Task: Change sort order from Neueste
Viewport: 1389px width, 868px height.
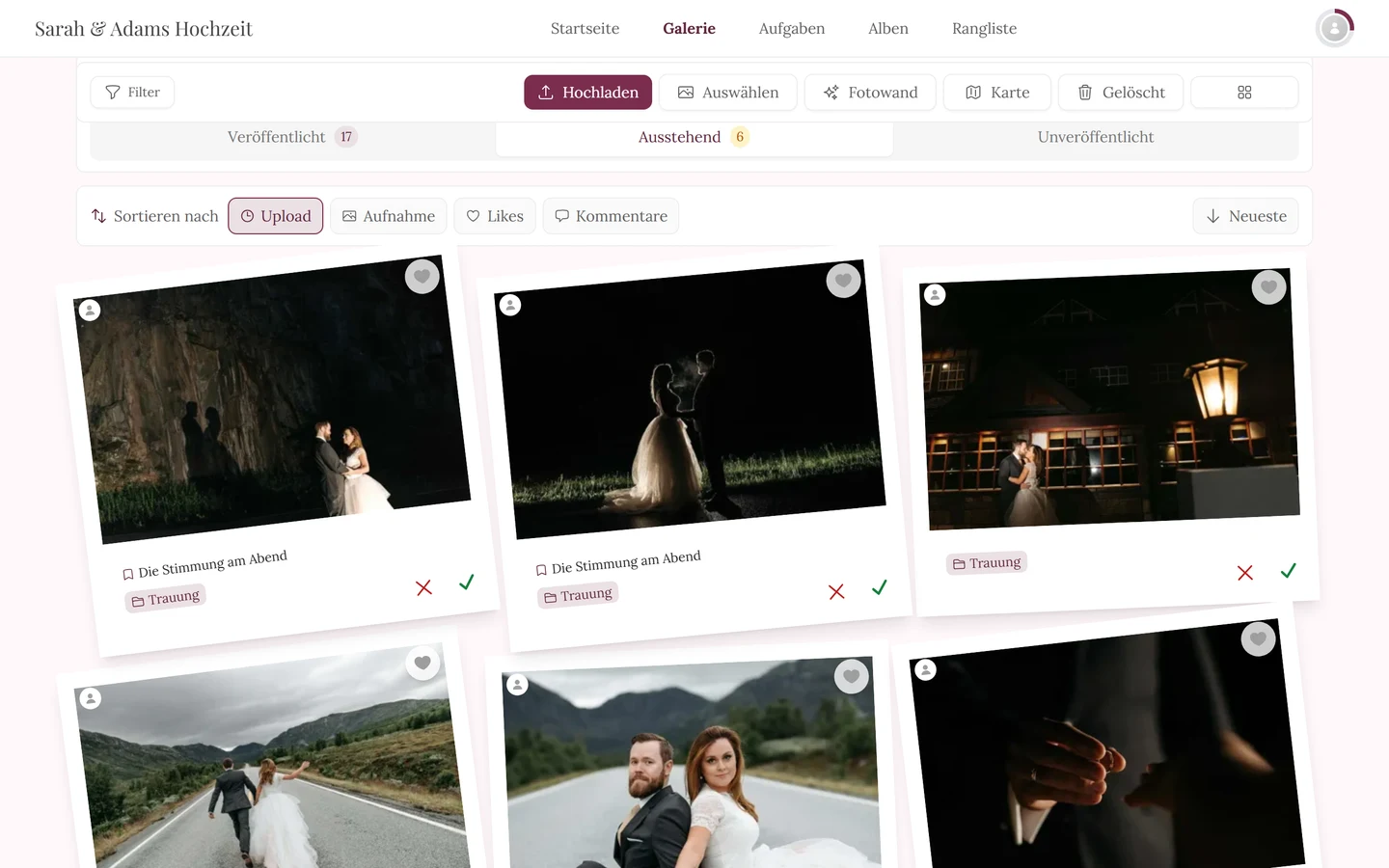Action: (x=1246, y=216)
